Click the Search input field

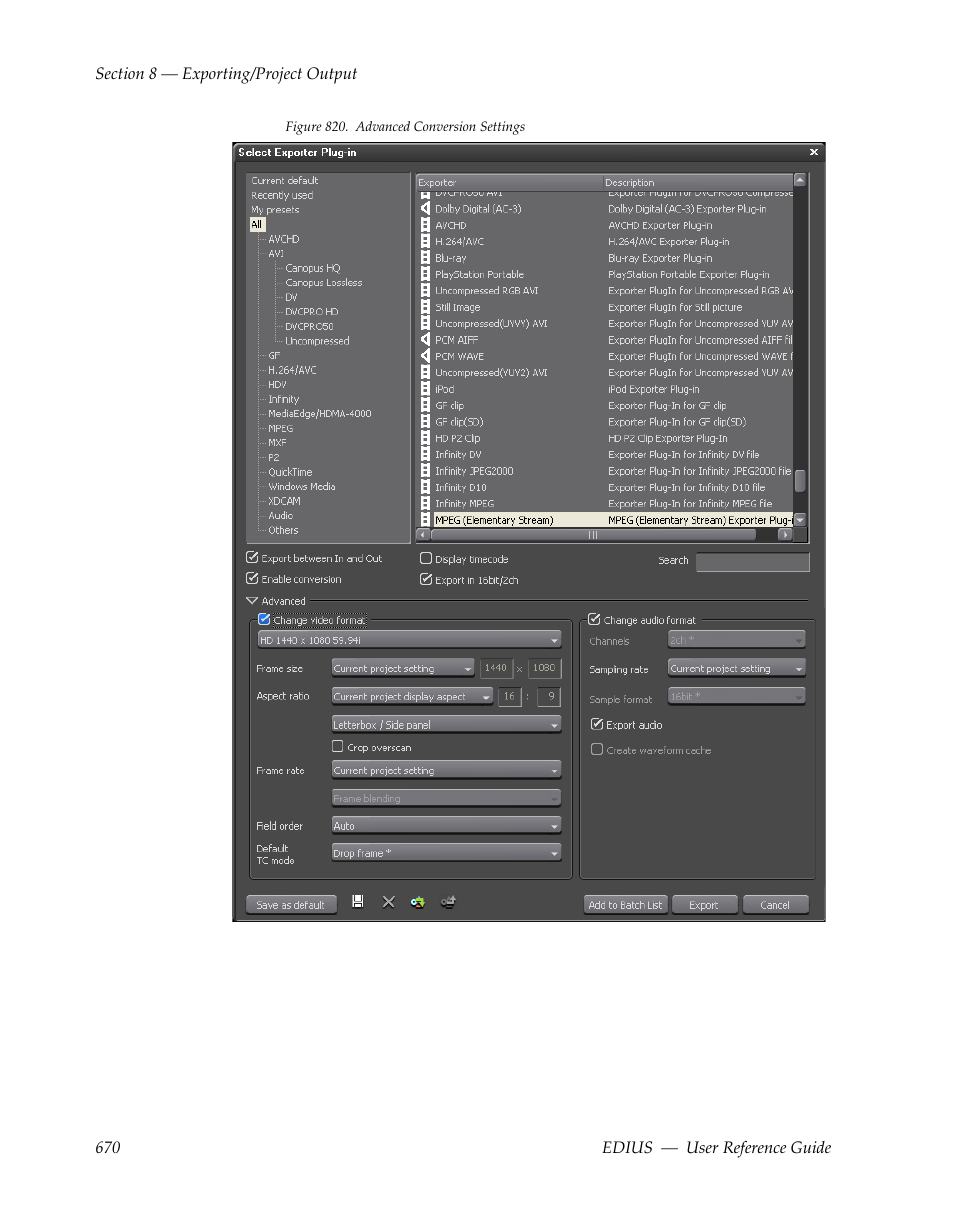coord(752,562)
